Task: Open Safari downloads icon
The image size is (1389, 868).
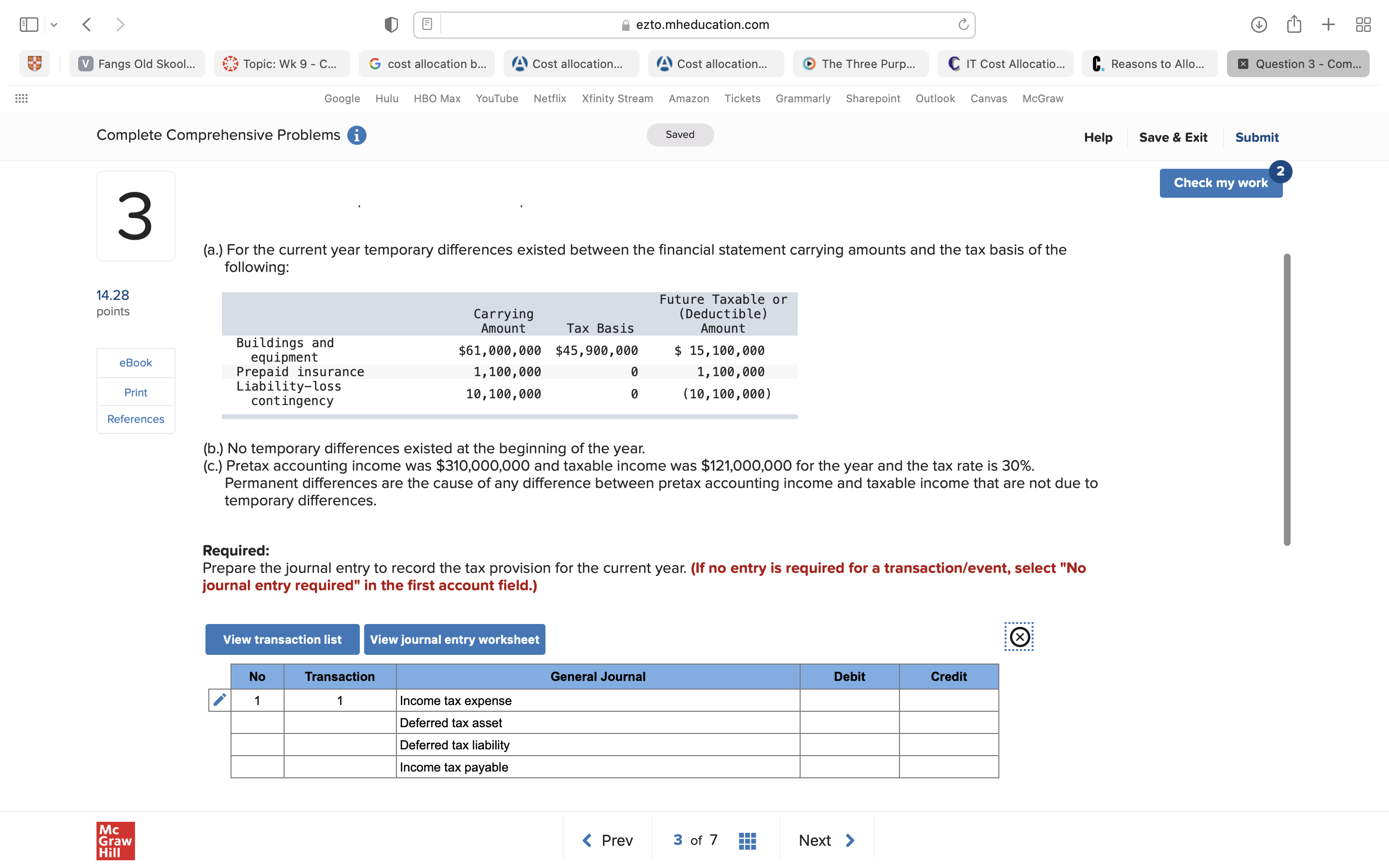Action: (1259, 25)
